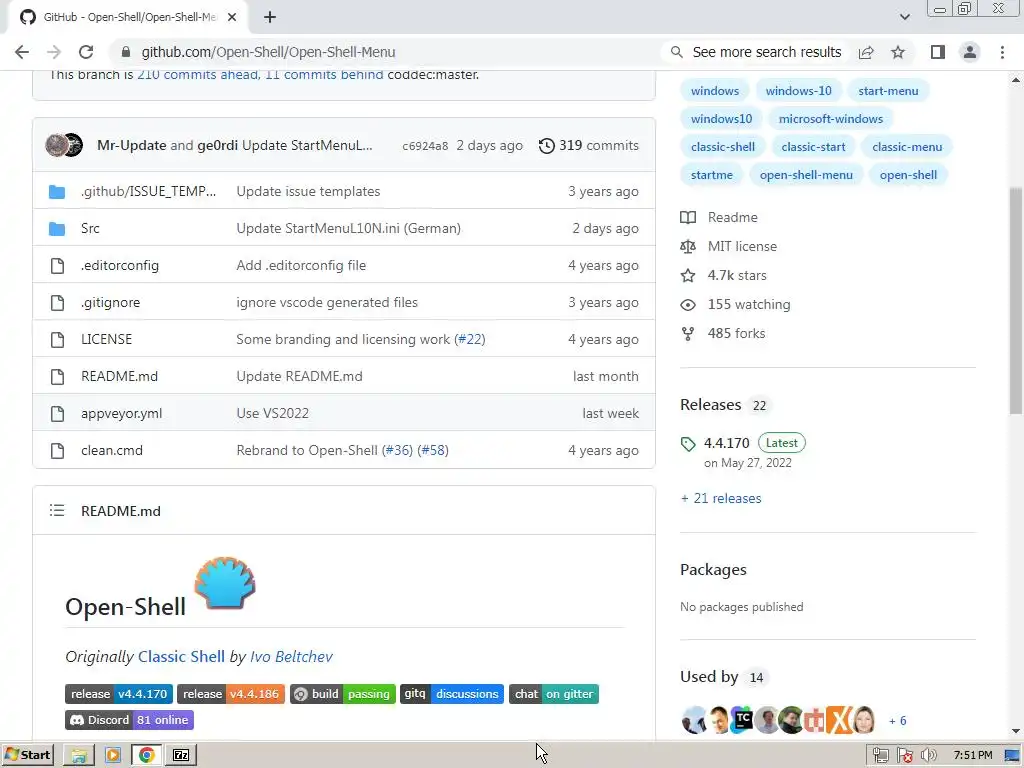Image resolution: width=1024 pixels, height=768 pixels.
Task: Click the taskbar volume speaker icon
Action: click(x=928, y=756)
